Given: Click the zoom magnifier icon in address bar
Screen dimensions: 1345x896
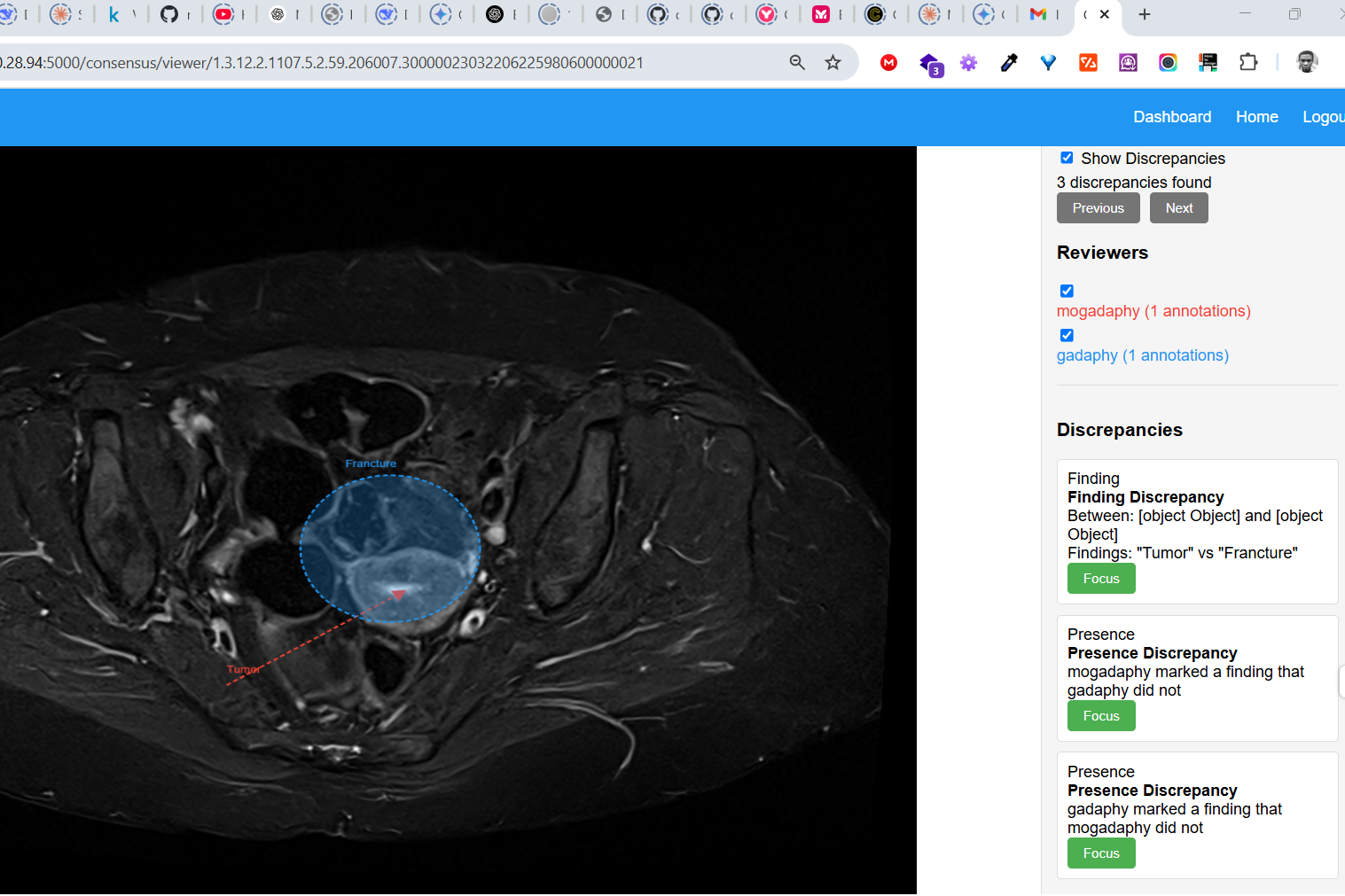Looking at the screenshot, I should tap(797, 63).
